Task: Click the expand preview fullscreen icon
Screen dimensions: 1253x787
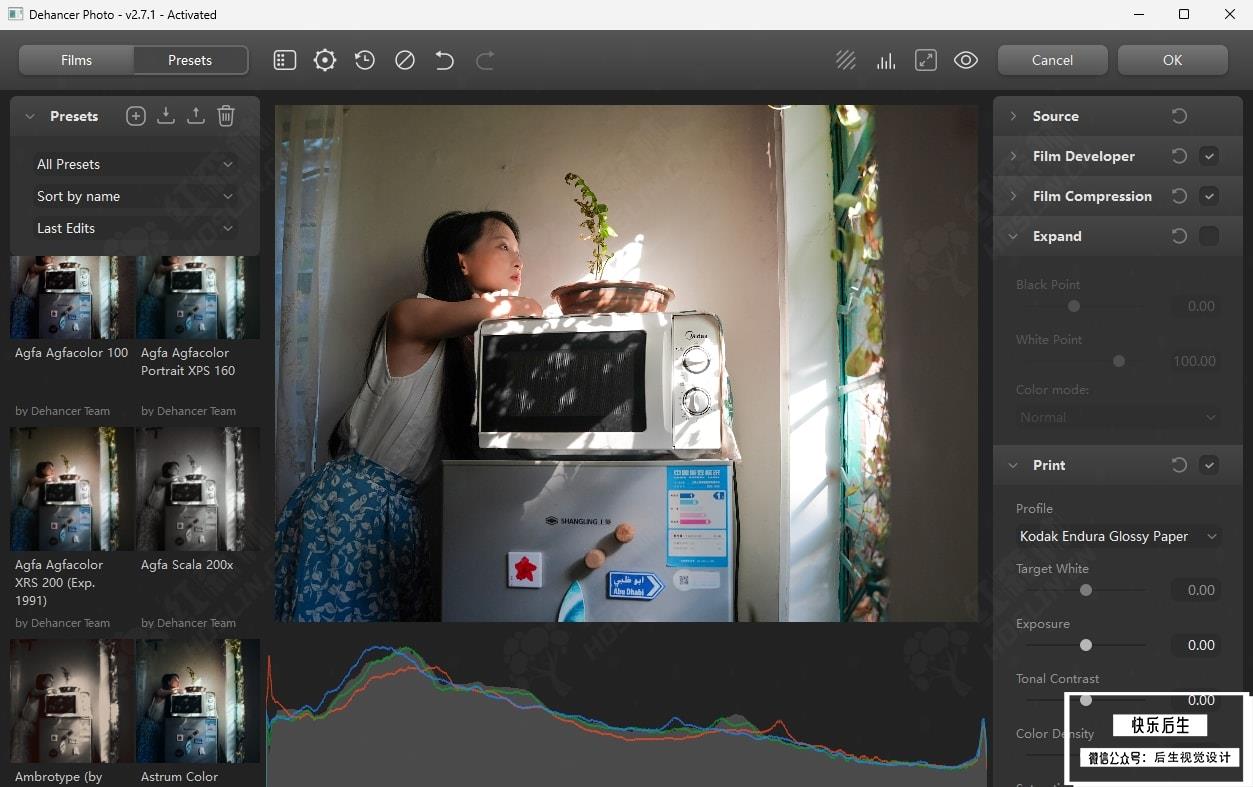Action: pyautogui.click(x=926, y=60)
